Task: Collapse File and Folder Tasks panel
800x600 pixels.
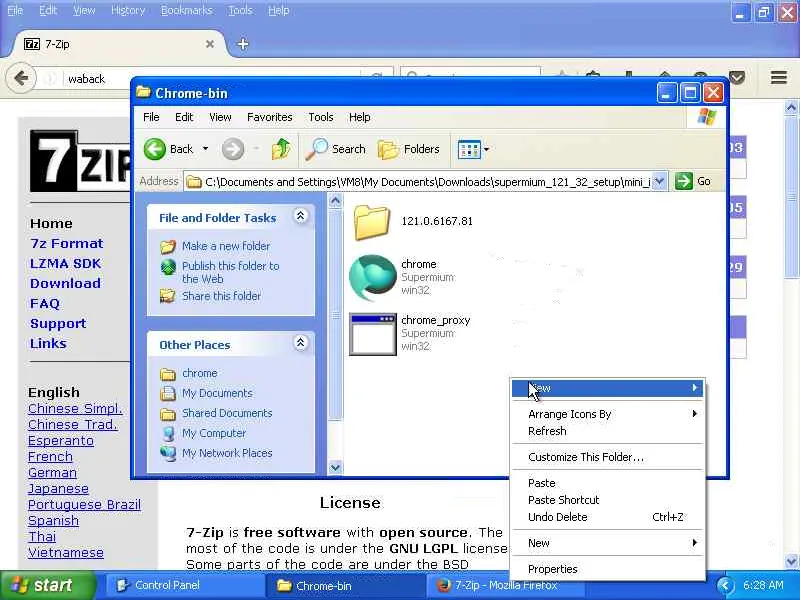Action: 301,216
